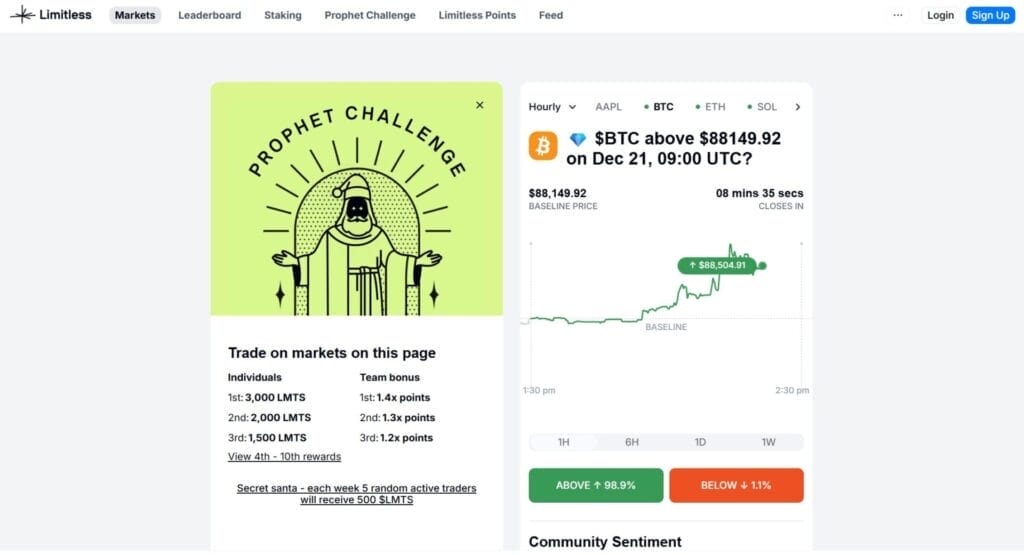Click the orange Bitcoin icon
1024x555 pixels.
point(543,146)
